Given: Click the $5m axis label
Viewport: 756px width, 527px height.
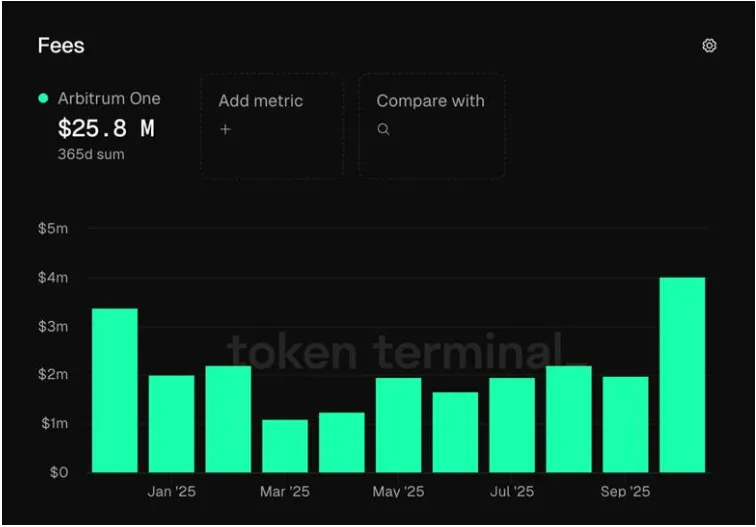Looking at the screenshot, I should click(x=52, y=229).
